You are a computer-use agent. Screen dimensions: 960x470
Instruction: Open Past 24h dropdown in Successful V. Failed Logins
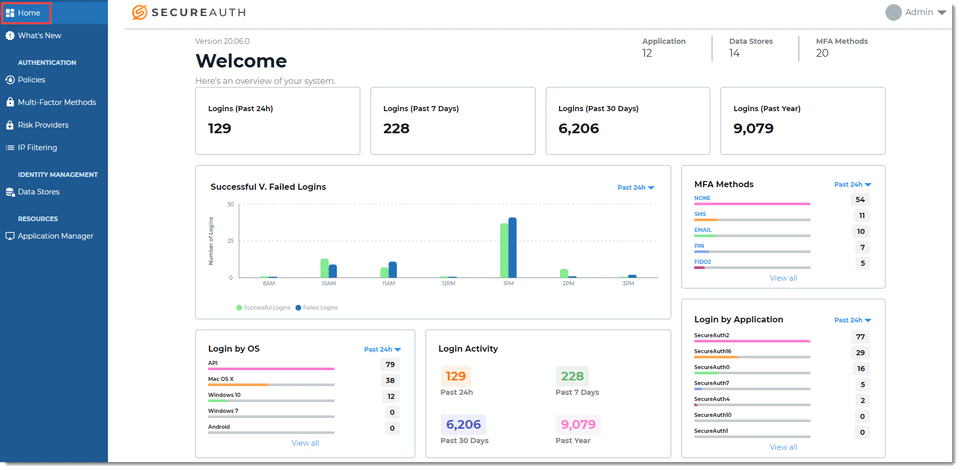pyautogui.click(x=636, y=188)
